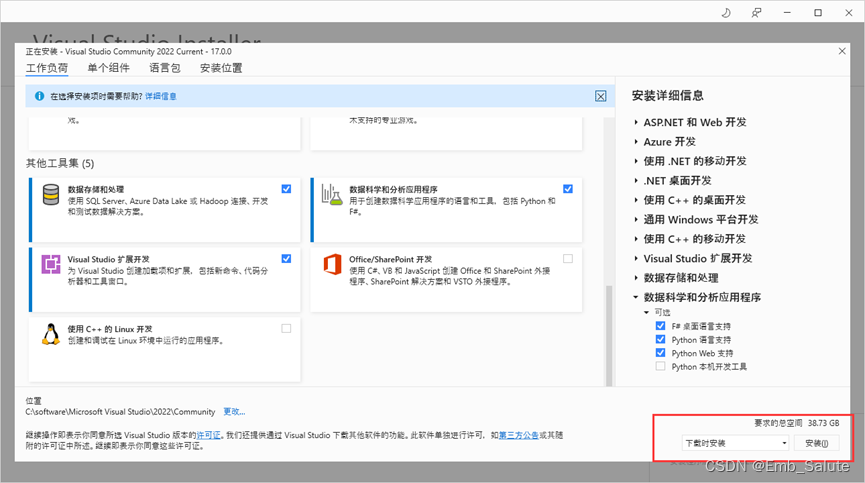Click the data science flask icon

332,195
